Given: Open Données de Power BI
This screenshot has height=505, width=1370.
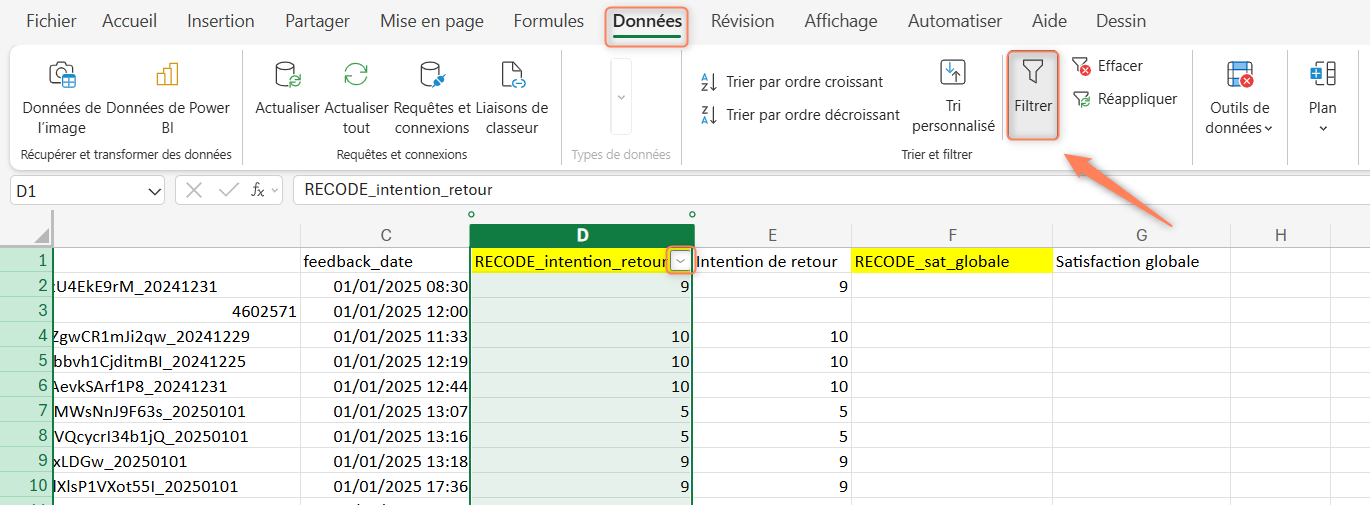Looking at the screenshot, I should [x=167, y=76].
